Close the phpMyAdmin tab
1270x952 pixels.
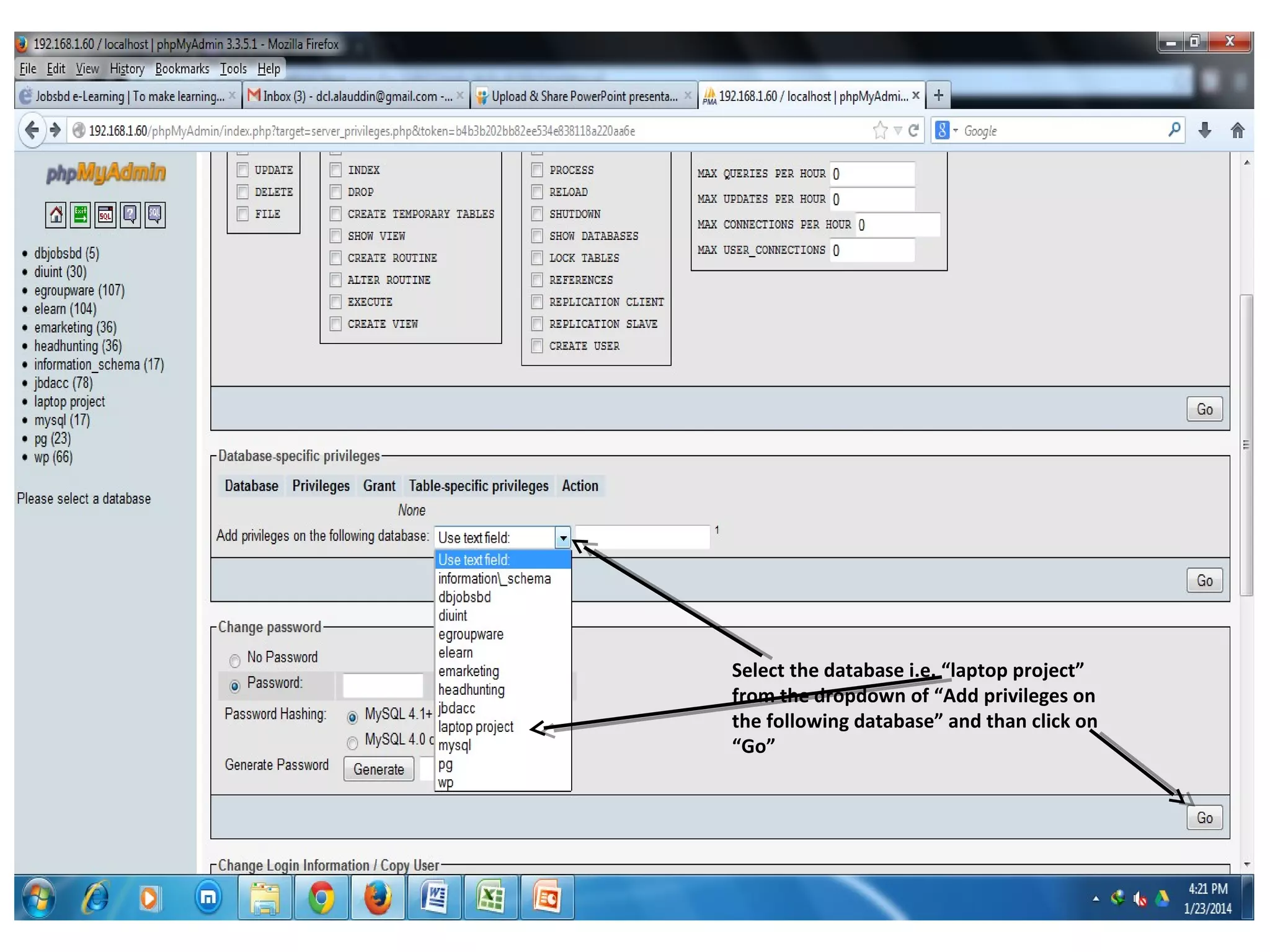915,95
